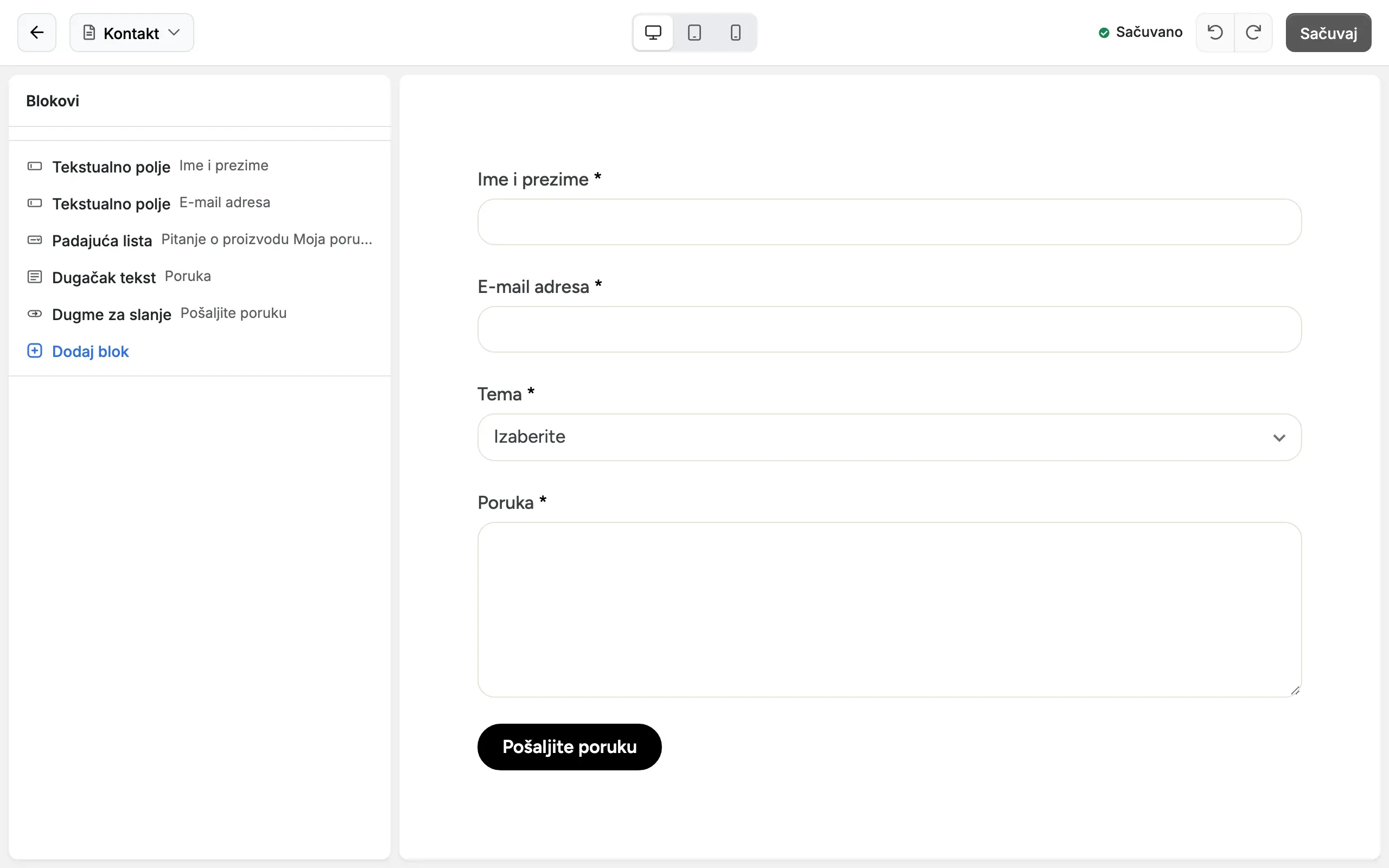Image resolution: width=1389 pixels, height=868 pixels.
Task: Click the Padajuća lista dropdown icon
Action: (34, 240)
